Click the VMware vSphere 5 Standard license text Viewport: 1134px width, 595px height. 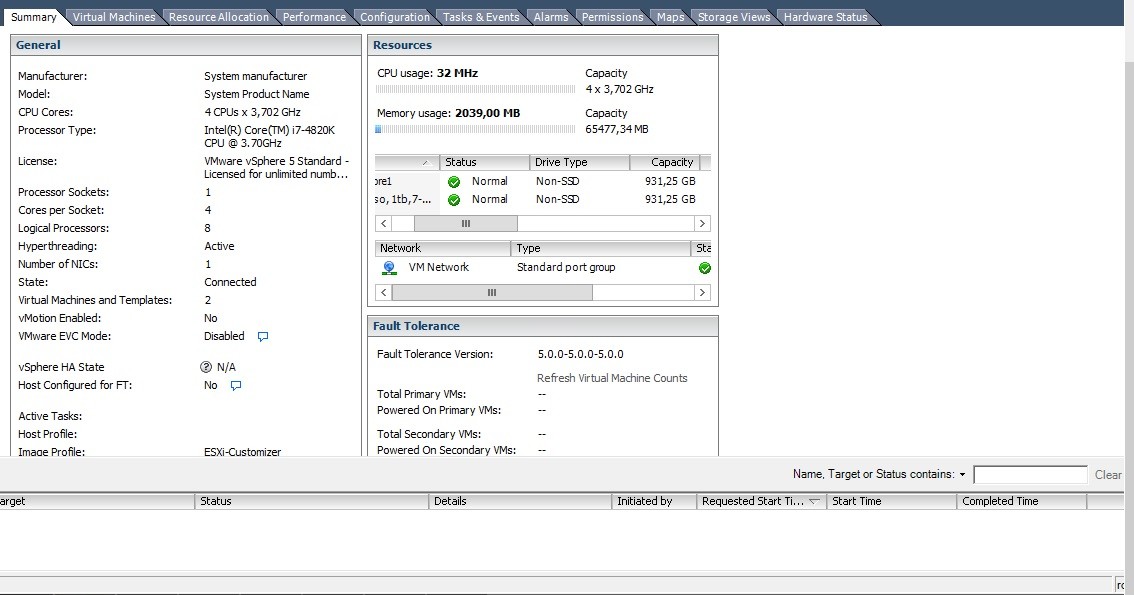pyautogui.click(x=277, y=168)
